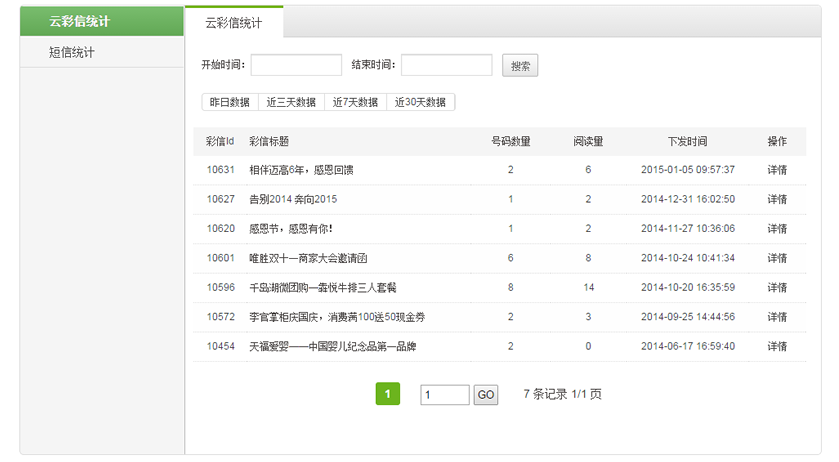This screenshot has height=462, width=839.
Task: Click timestamp 2014-09-25 14:44:56
Action: (688, 317)
